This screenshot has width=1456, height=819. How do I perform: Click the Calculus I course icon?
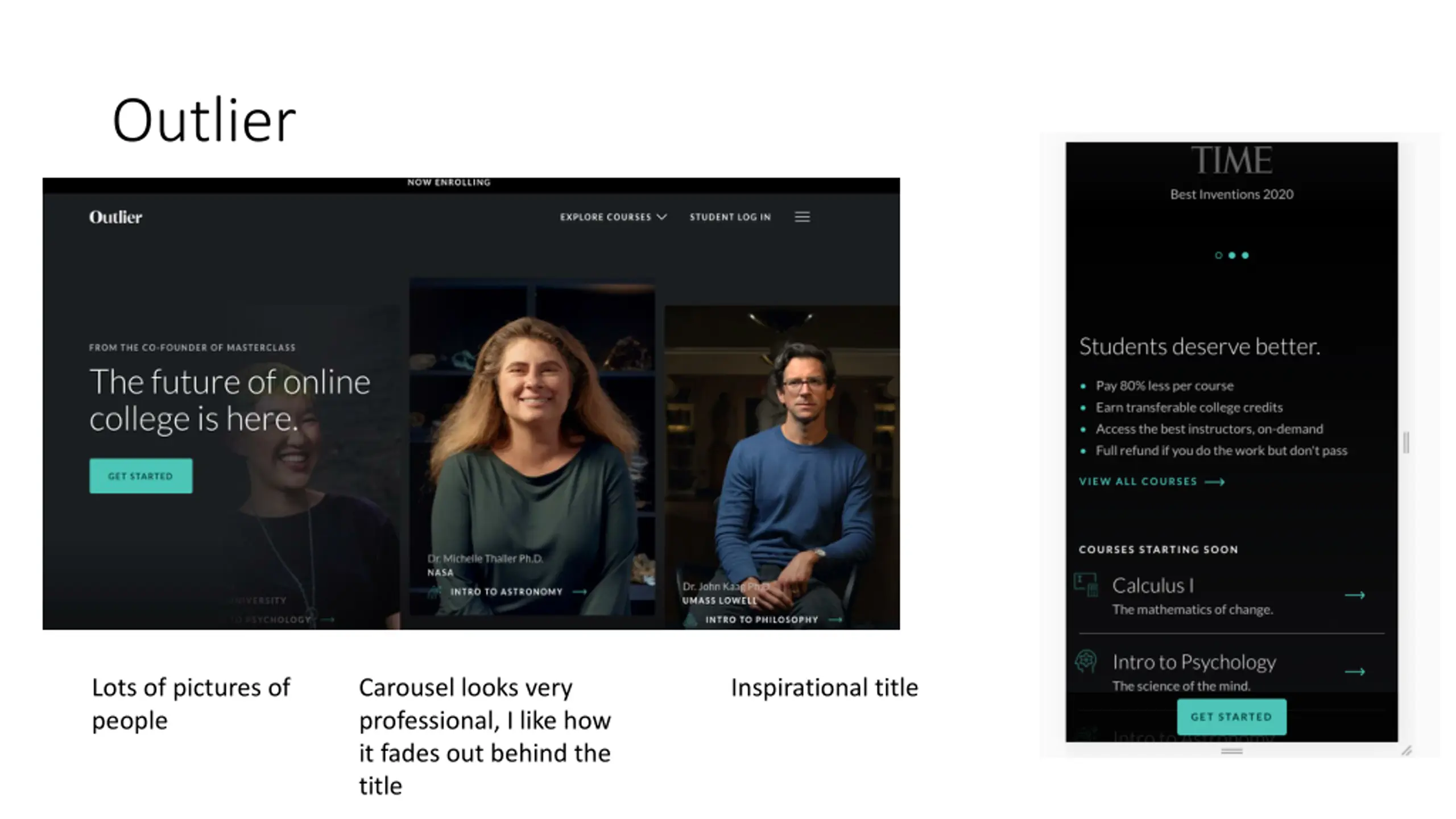click(1086, 585)
